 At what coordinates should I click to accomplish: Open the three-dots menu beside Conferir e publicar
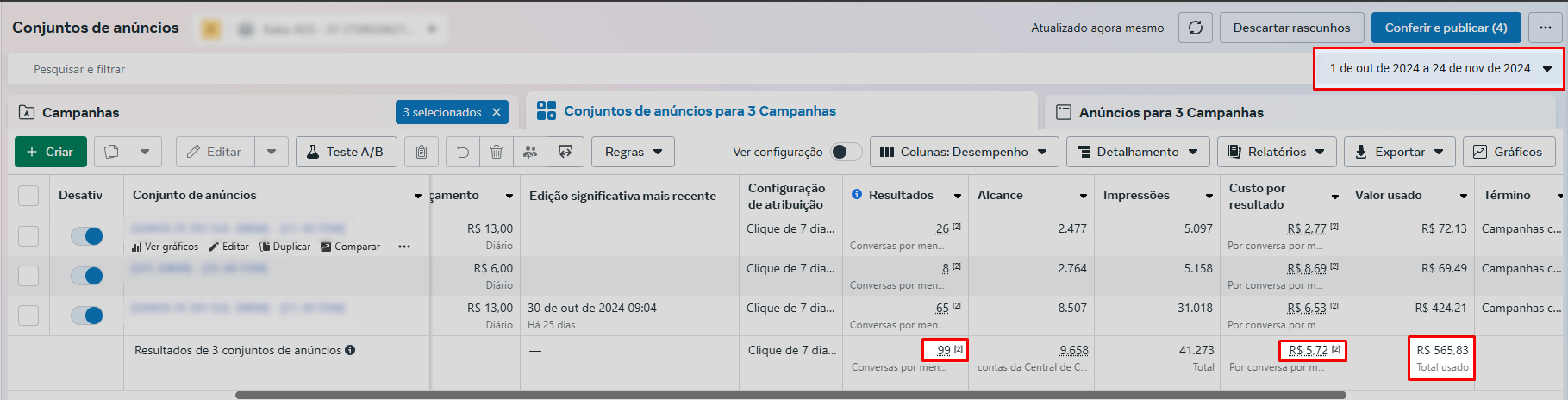[1545, 28]
